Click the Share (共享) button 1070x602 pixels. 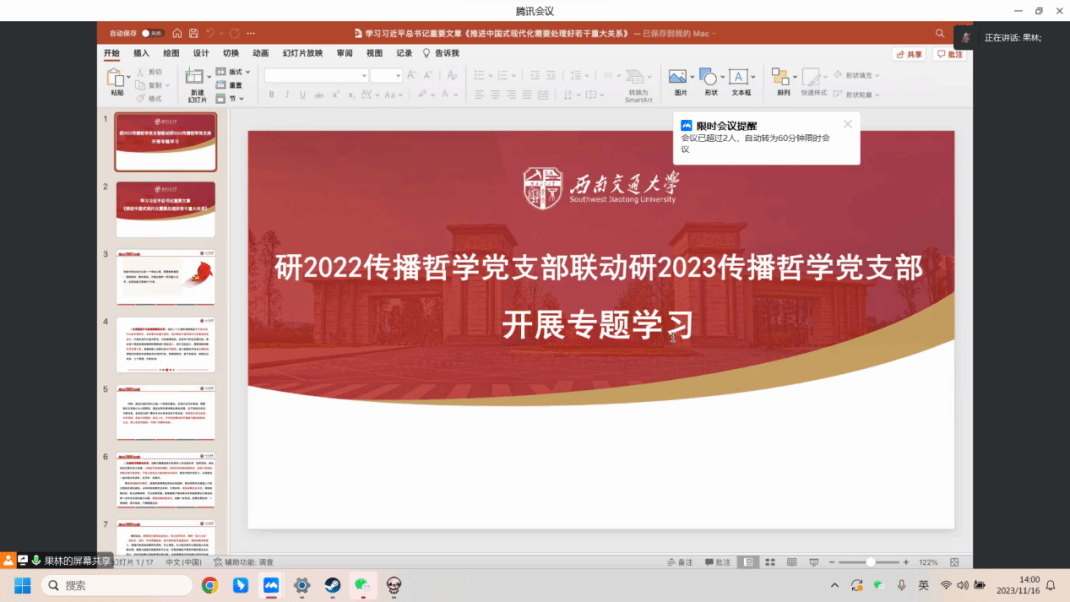(909, 55)
